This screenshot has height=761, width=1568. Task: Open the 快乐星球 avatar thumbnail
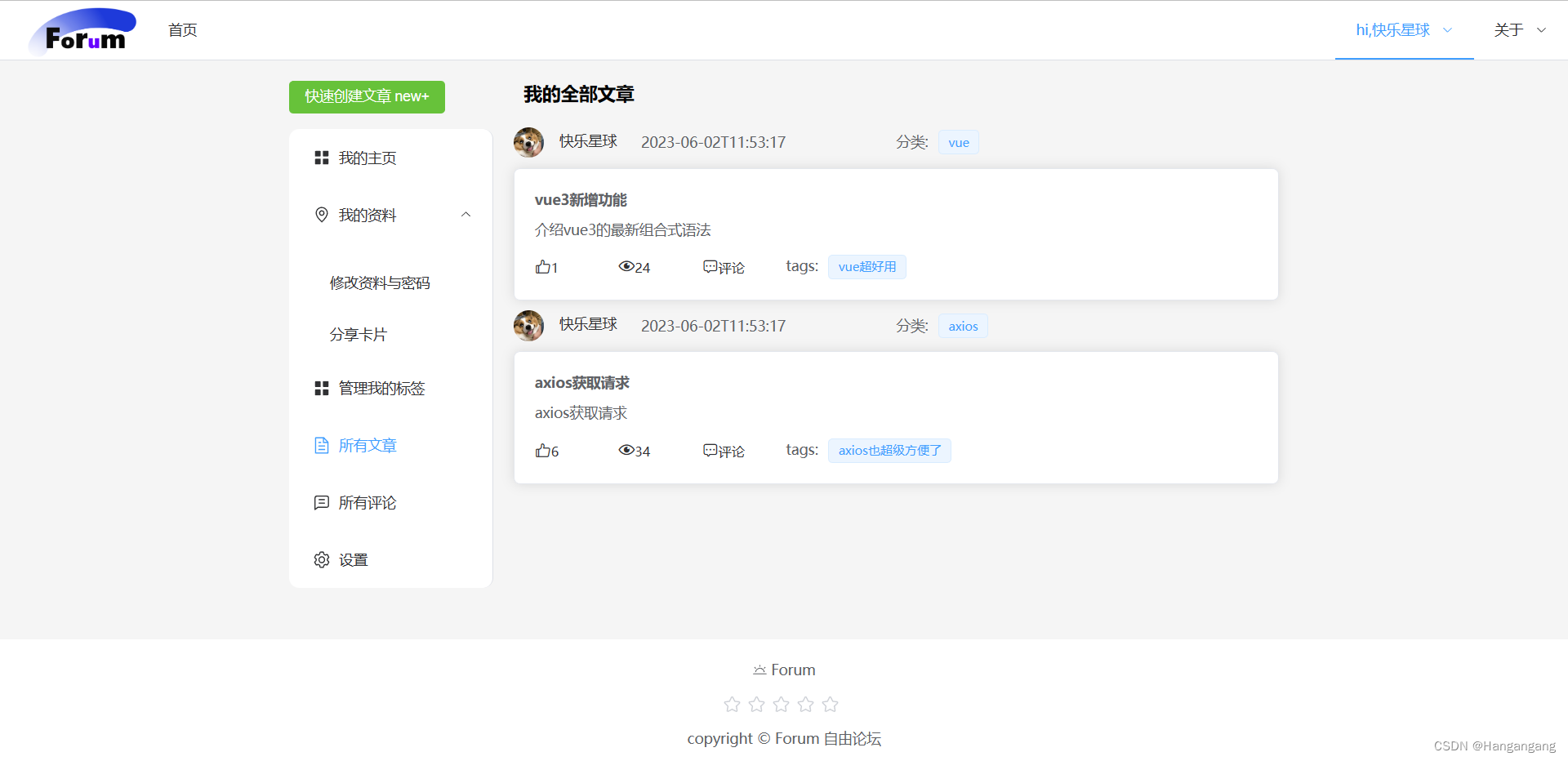tap(528, 142)
